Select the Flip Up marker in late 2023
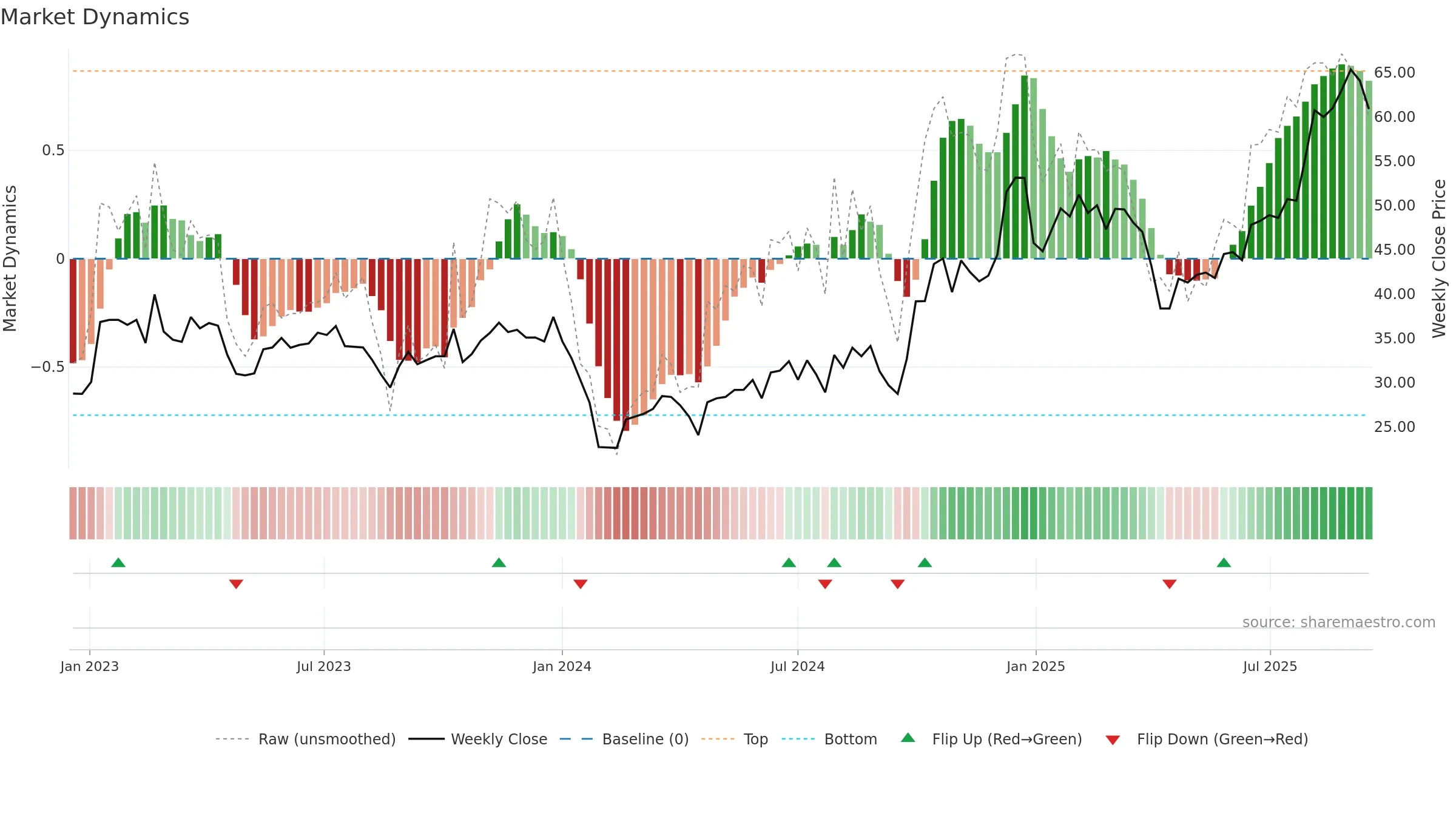Viewport: 1456px width, 819px height. tap(499, 562)
